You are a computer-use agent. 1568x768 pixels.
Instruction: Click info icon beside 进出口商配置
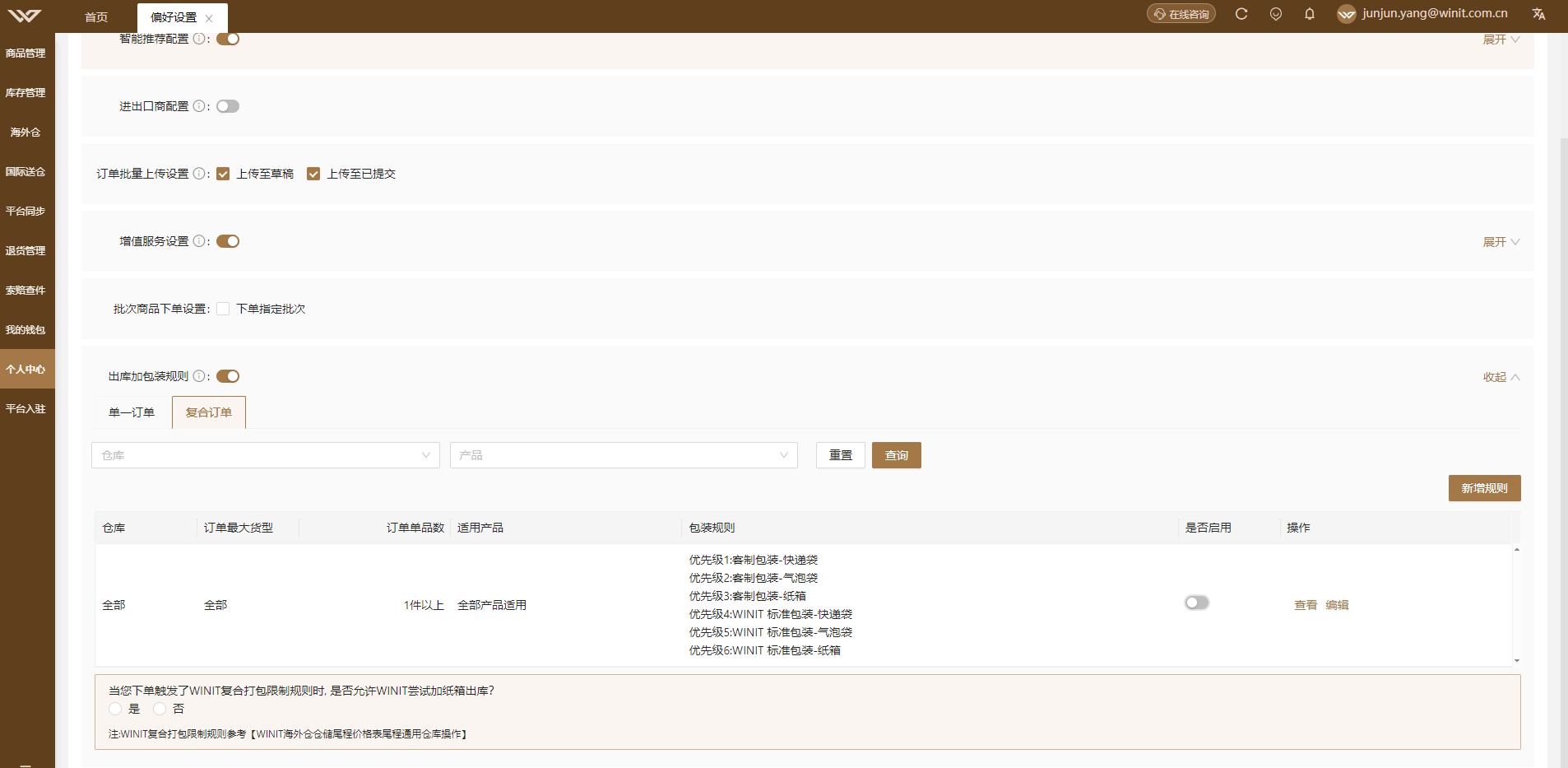(199, 106)
